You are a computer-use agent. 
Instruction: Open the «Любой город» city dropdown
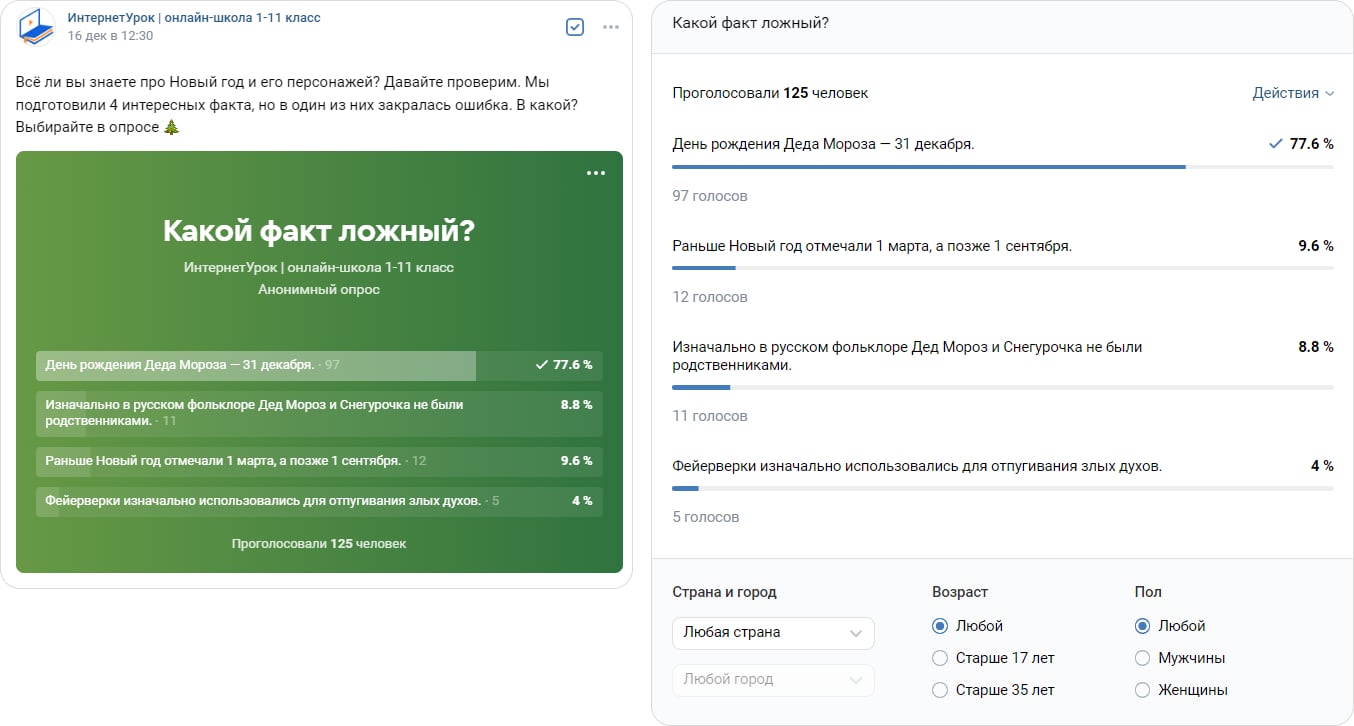pos(773,680)
